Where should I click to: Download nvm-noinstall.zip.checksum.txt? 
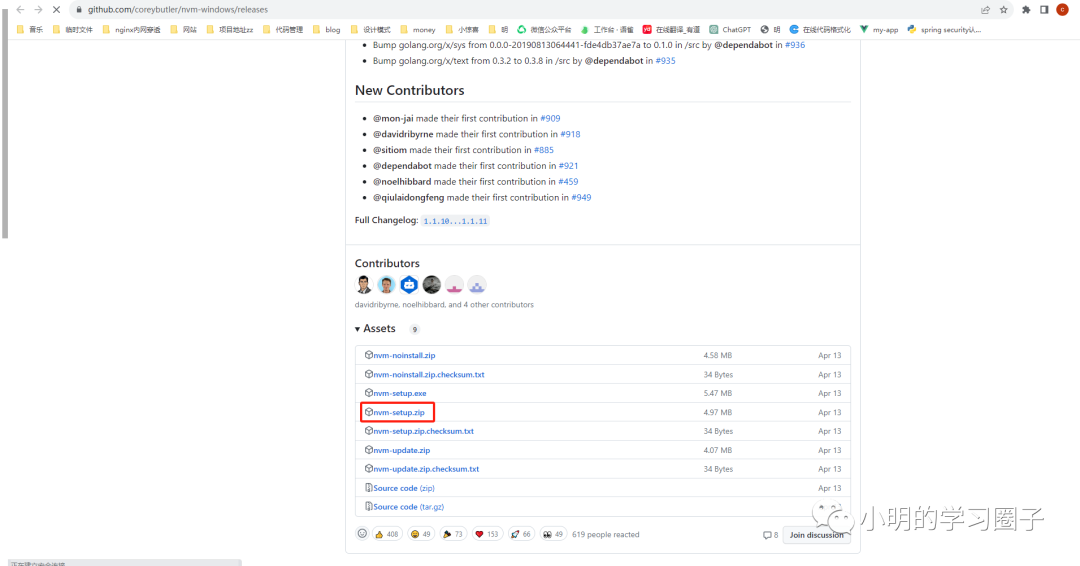point(428,375)
